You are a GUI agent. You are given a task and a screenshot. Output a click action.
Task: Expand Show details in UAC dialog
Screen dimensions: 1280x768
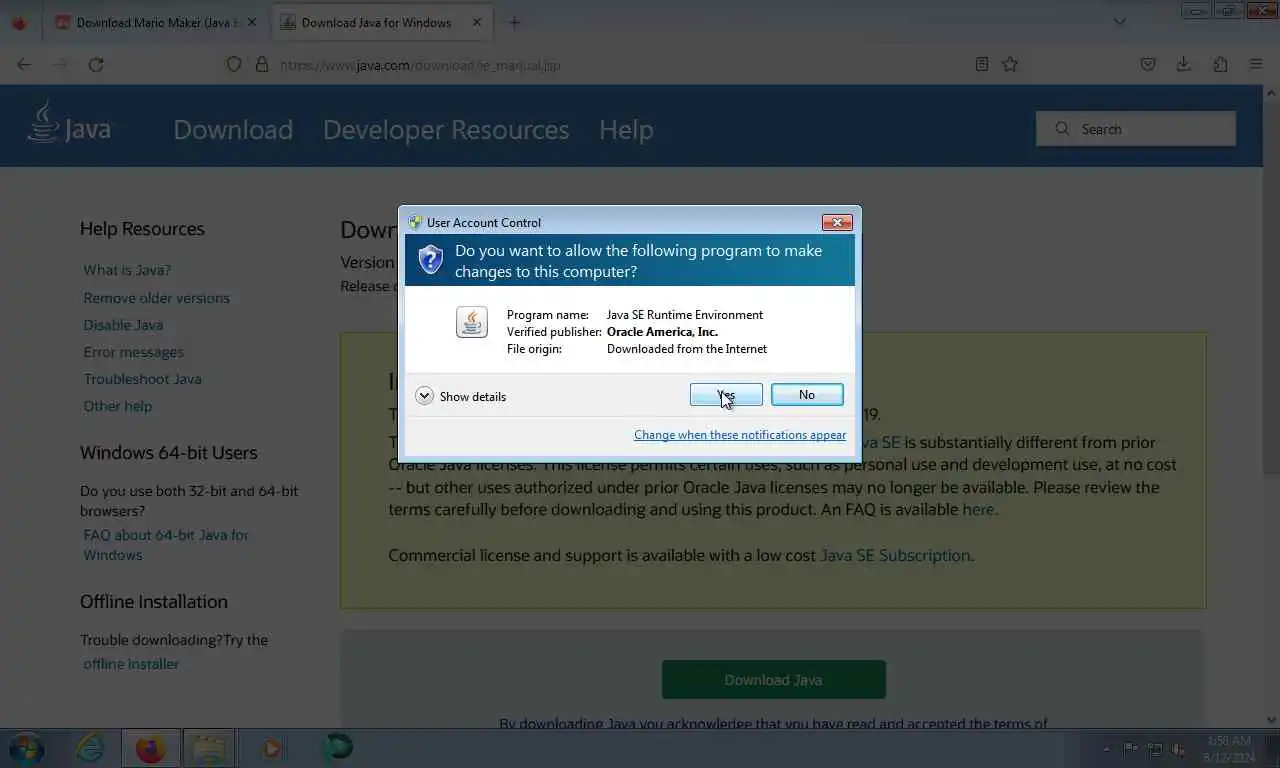461,396
